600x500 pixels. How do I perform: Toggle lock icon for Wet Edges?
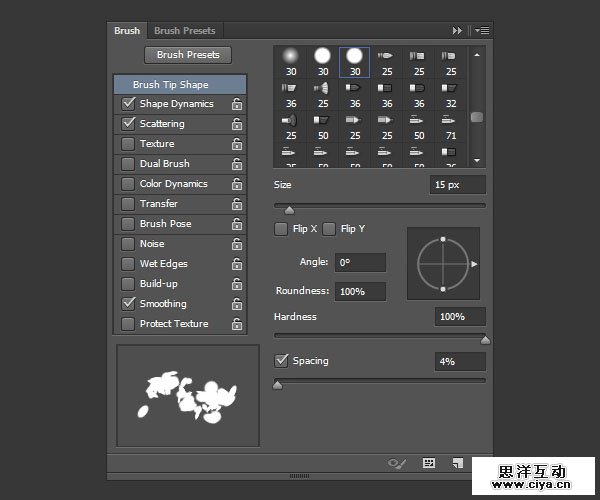[237, 264]
